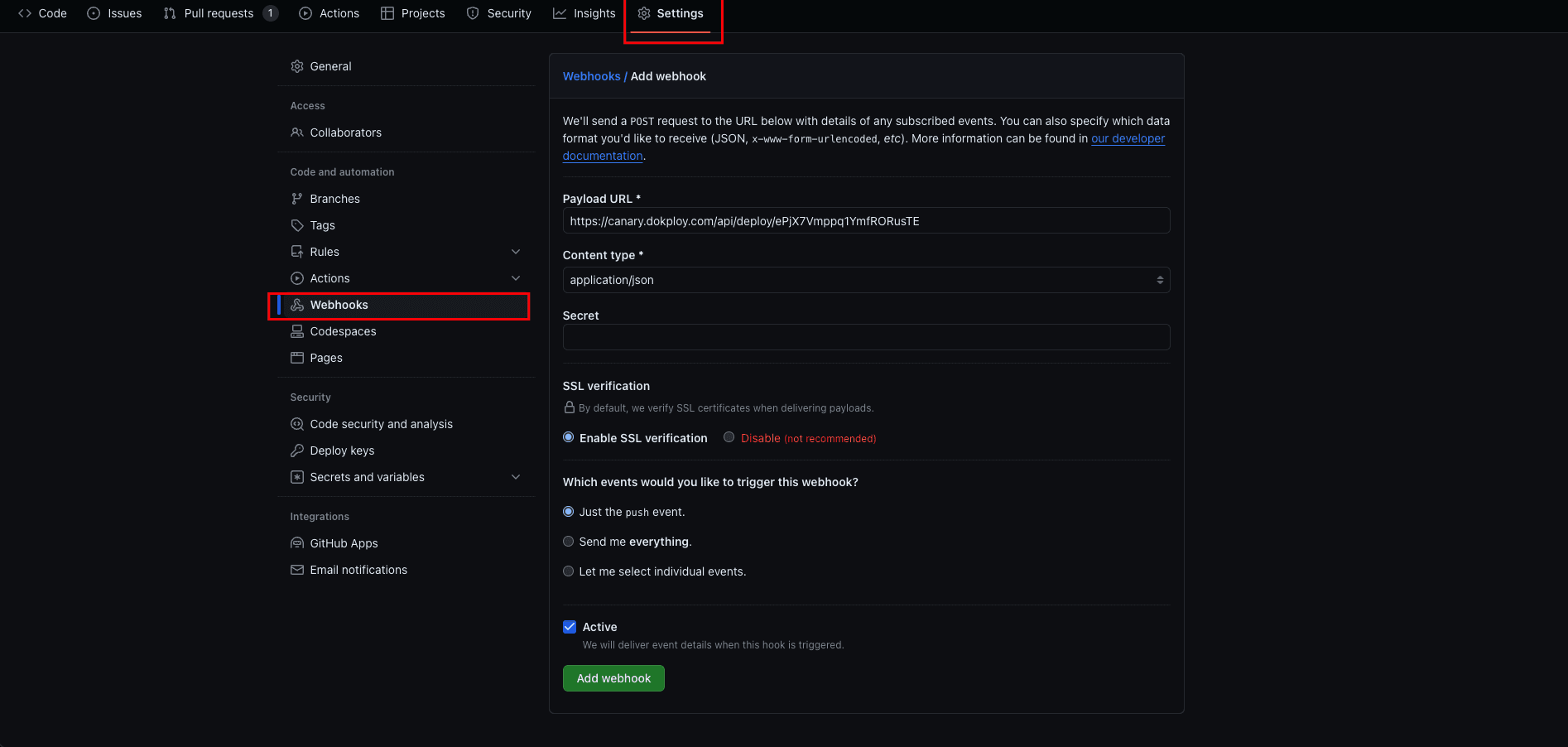Click the branch icon beside Branches
Image resolution: width=1568 pixels, height=747 pixels.
coord(297,199)
